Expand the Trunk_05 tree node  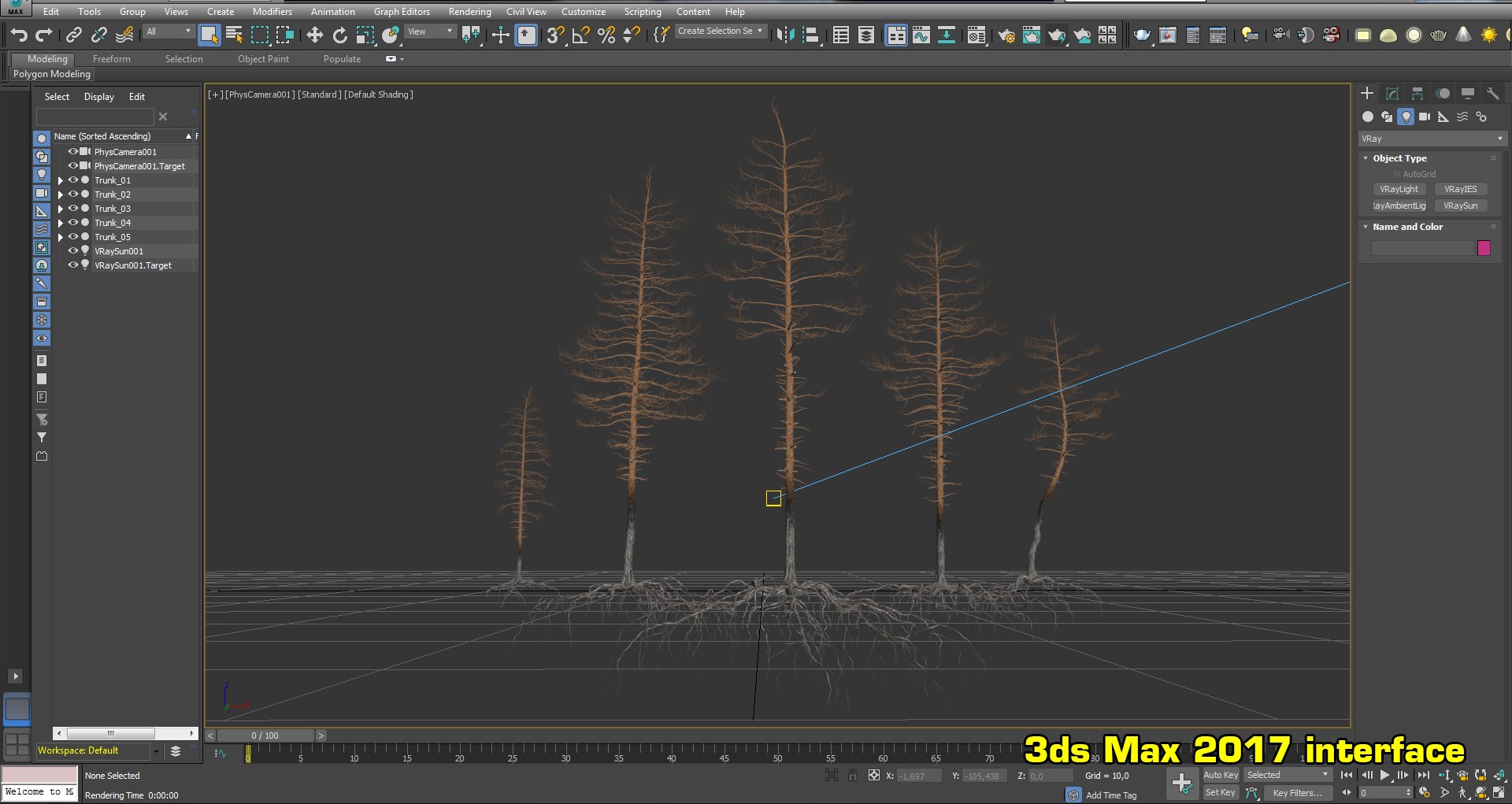click(61, 237)
